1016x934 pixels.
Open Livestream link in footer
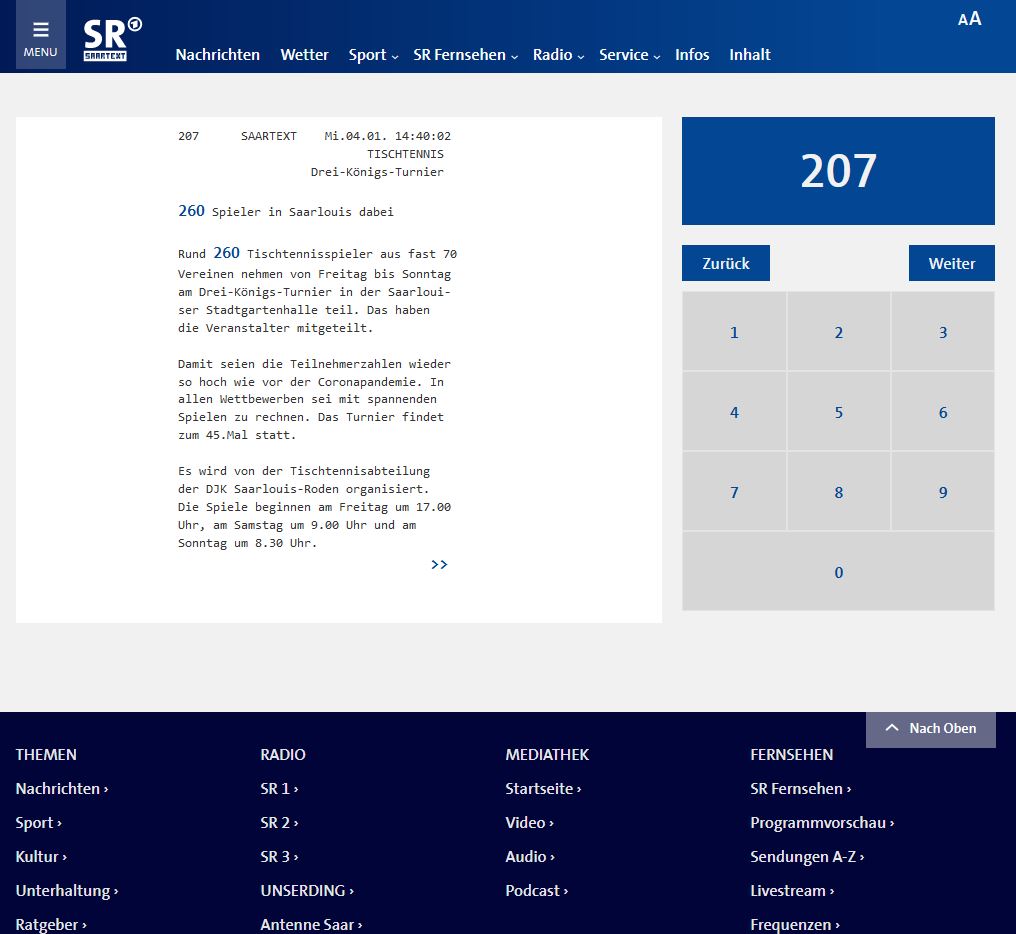791,890
